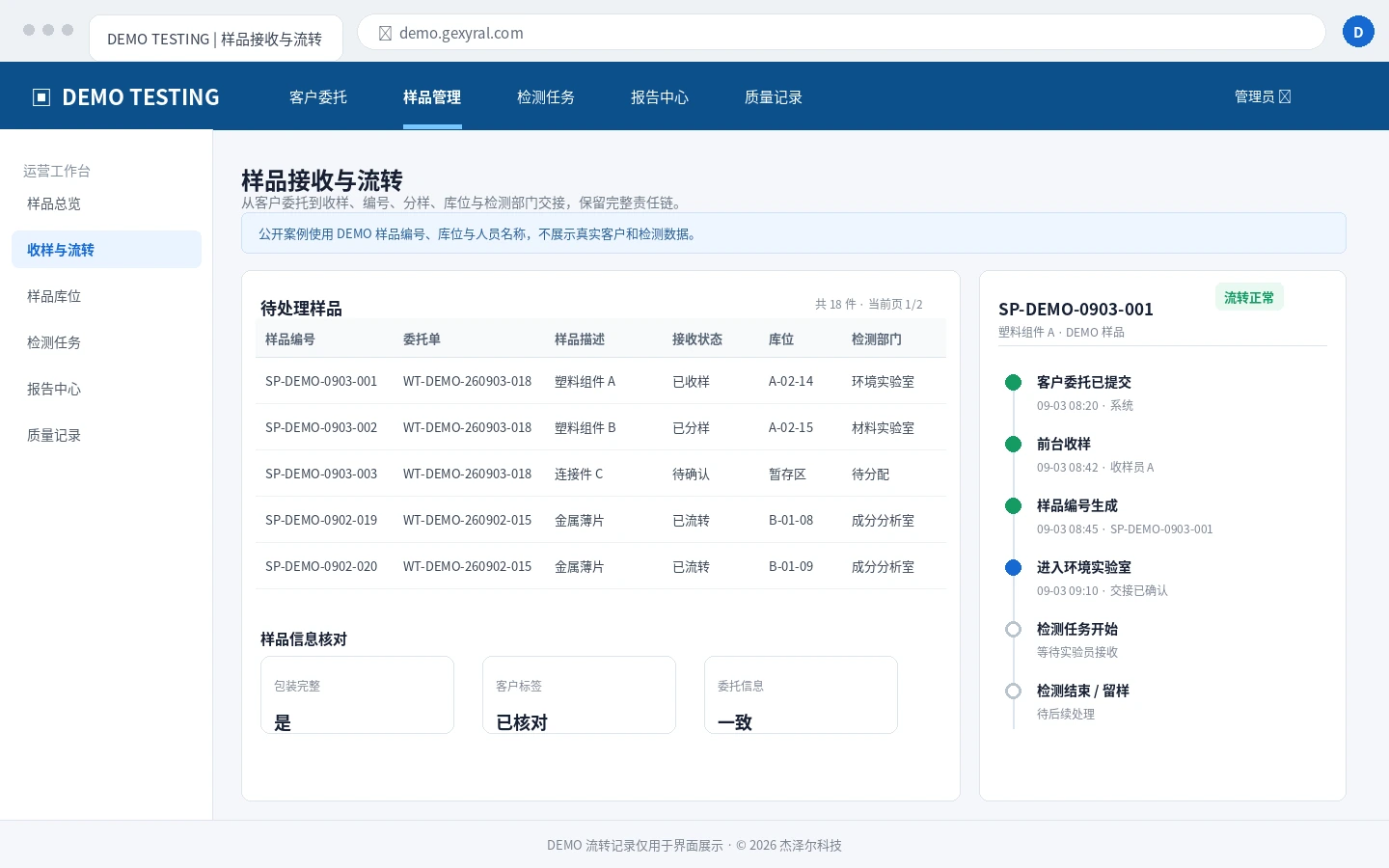Click the 待确认 status of 连接件 C

pyautogui.click(x=691, y=475)
